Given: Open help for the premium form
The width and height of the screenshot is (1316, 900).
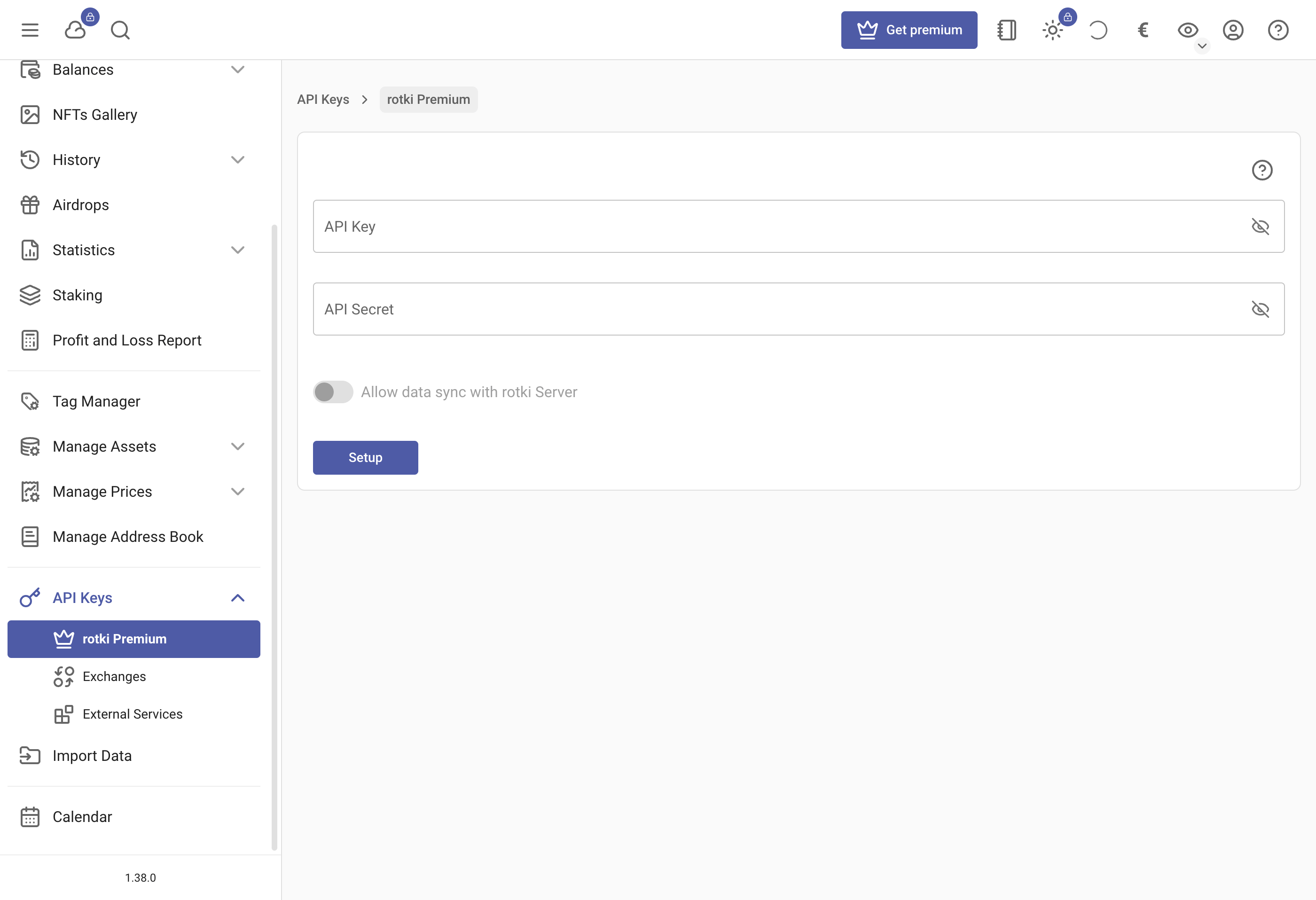Looking at the screenshot, I should click(1261, 170).
